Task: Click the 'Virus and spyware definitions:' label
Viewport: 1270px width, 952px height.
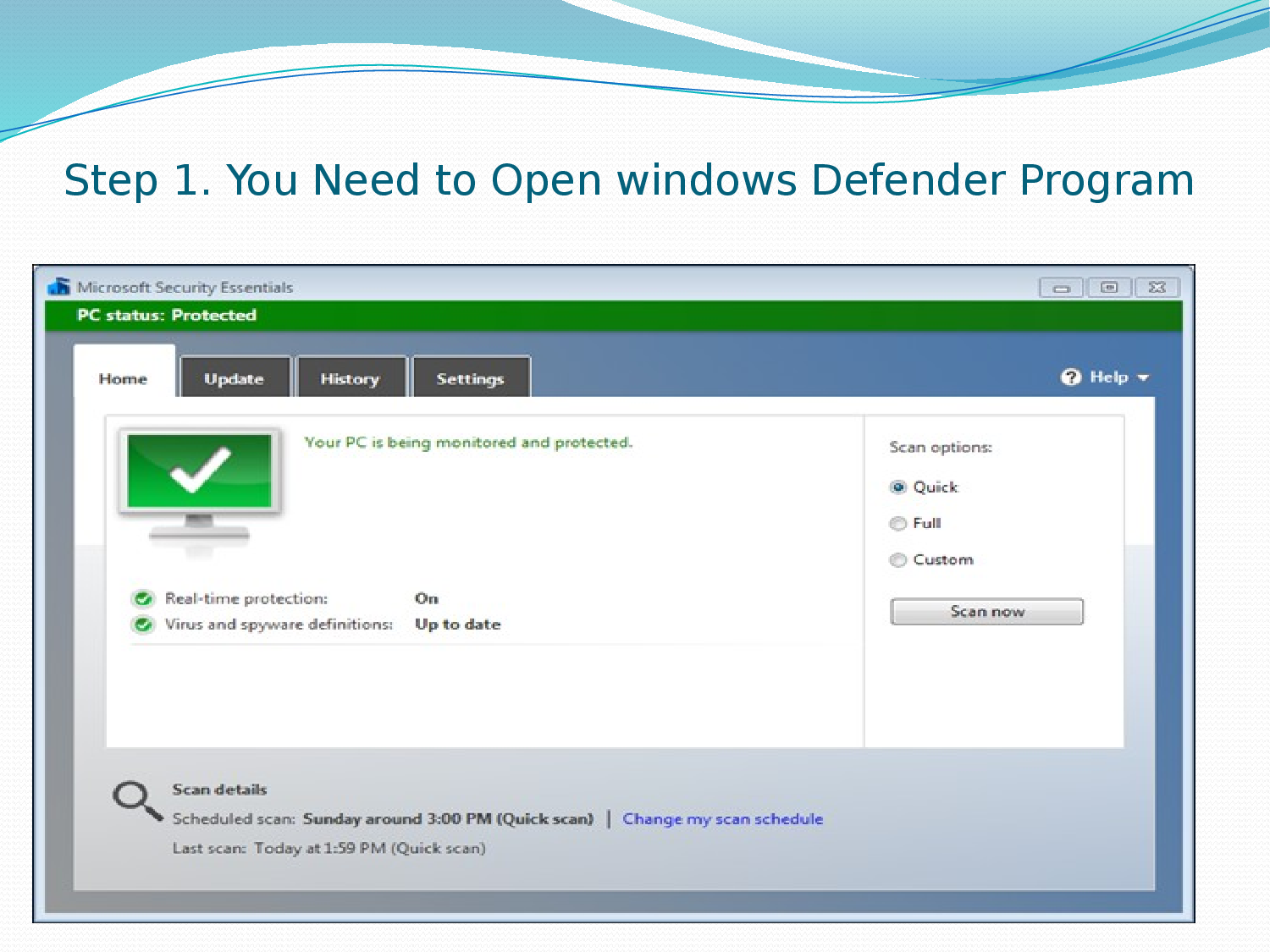Action: [279, 625]
